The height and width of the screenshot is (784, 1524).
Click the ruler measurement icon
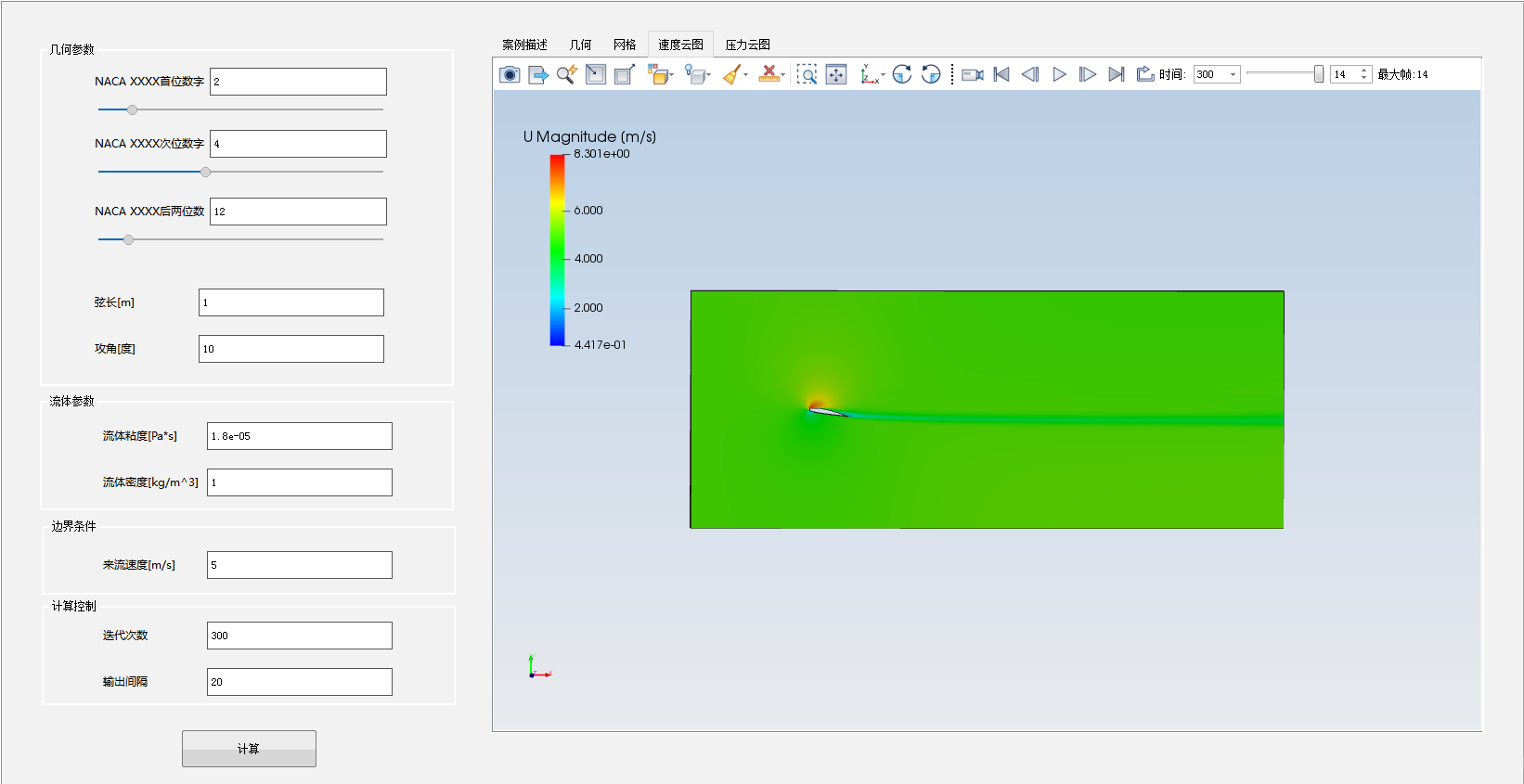pos(768,74)
